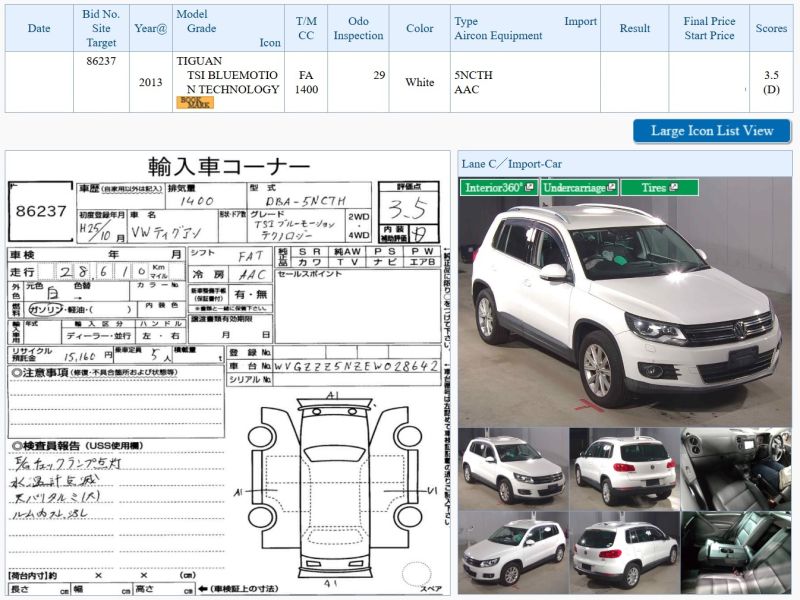Click the White color cell
Image resolution: width=800 pixels, height=600 pixels.
(419, 82)
